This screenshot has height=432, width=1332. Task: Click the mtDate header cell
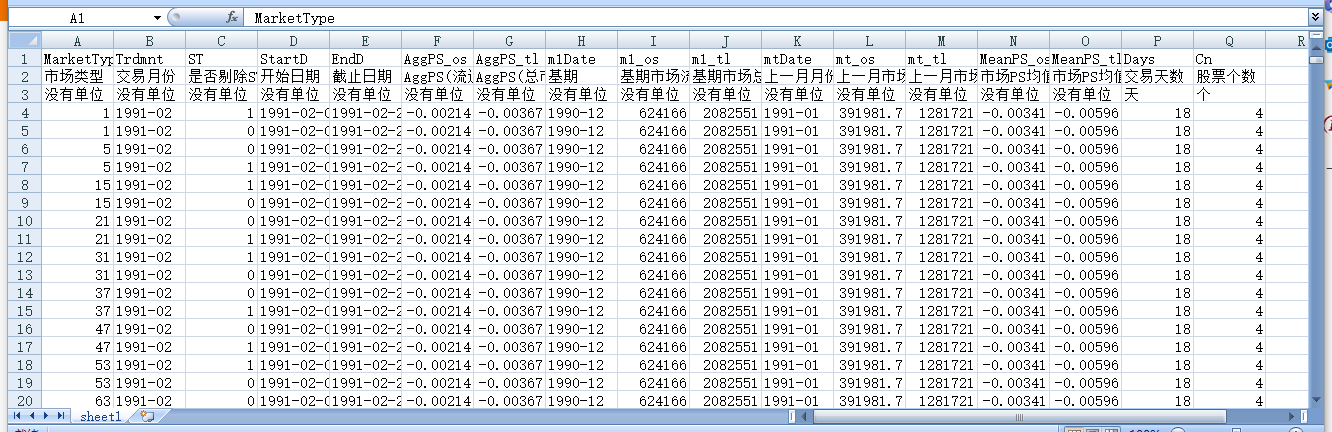tap(797, 59)
